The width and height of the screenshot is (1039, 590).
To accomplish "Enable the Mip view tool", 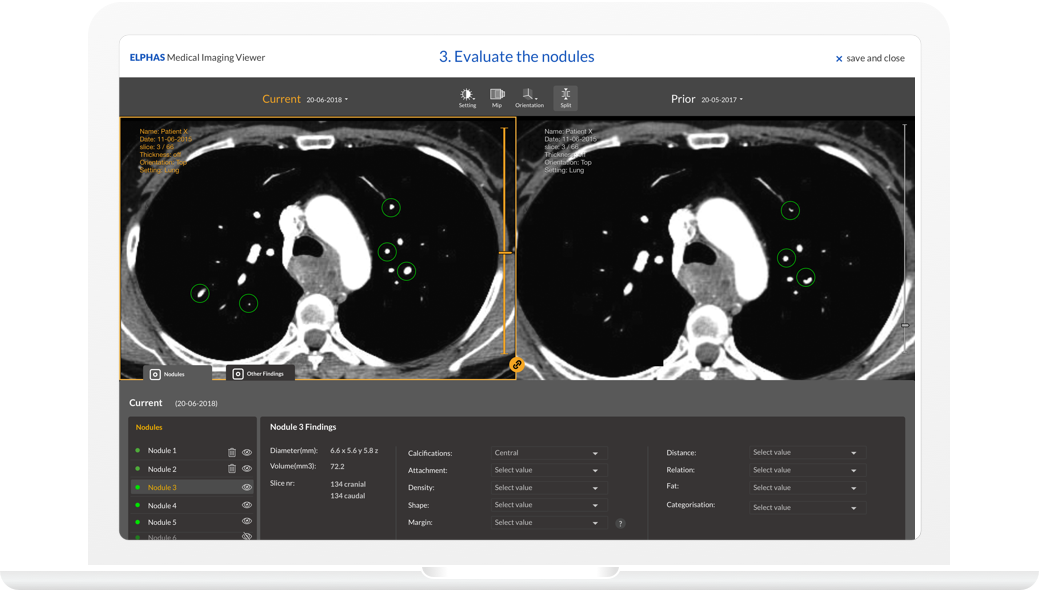I will 497,97.
